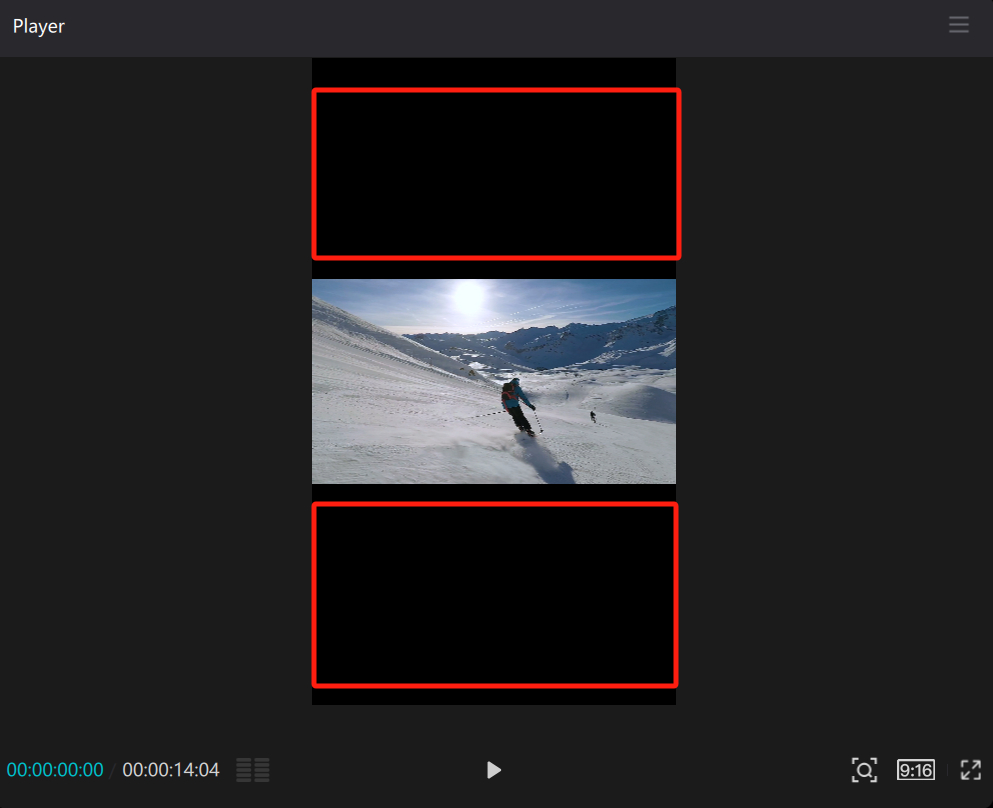Click the sun in the video frame
This screenshot has height=808, width=993.
(468, 297)
